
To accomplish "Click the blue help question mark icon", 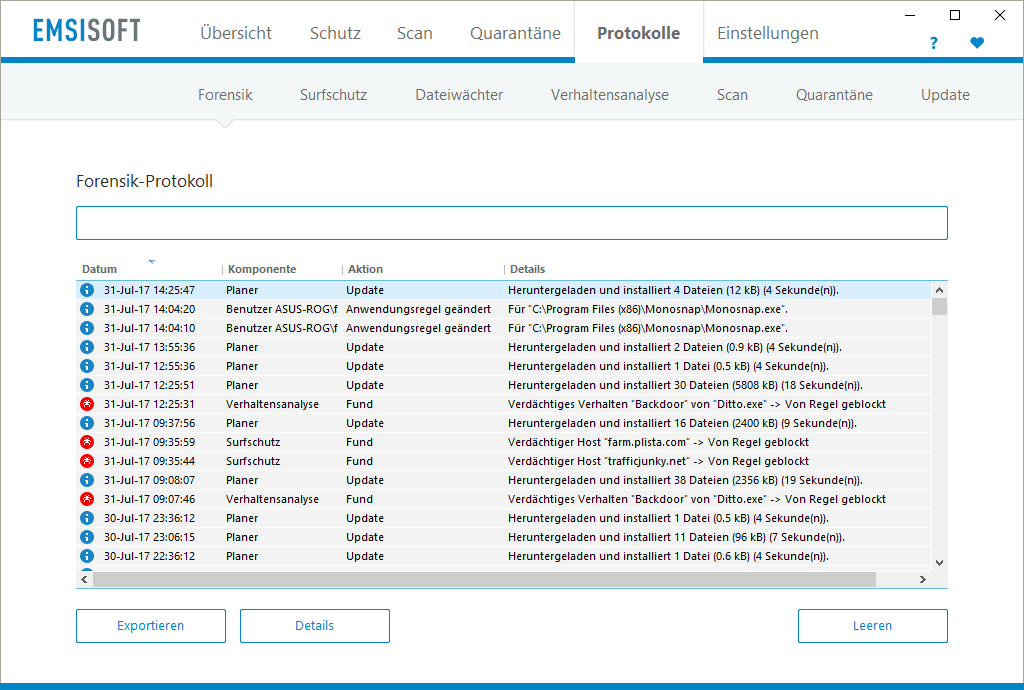I will [933, 44].
